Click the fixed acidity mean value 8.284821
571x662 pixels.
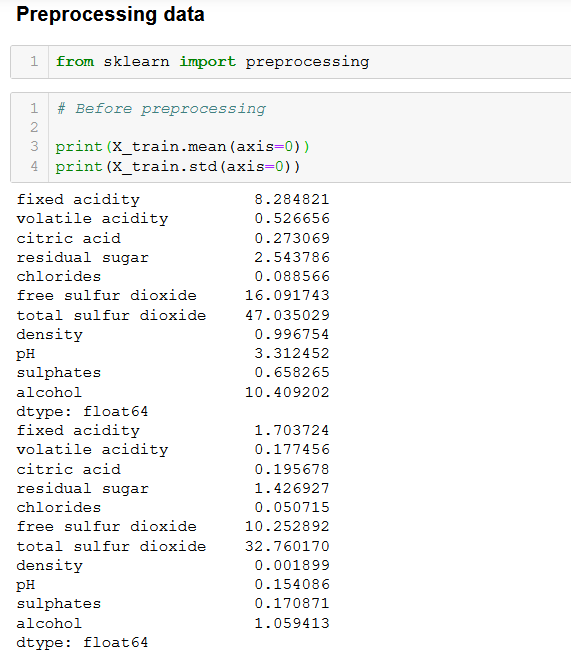[x=291, y=199]
